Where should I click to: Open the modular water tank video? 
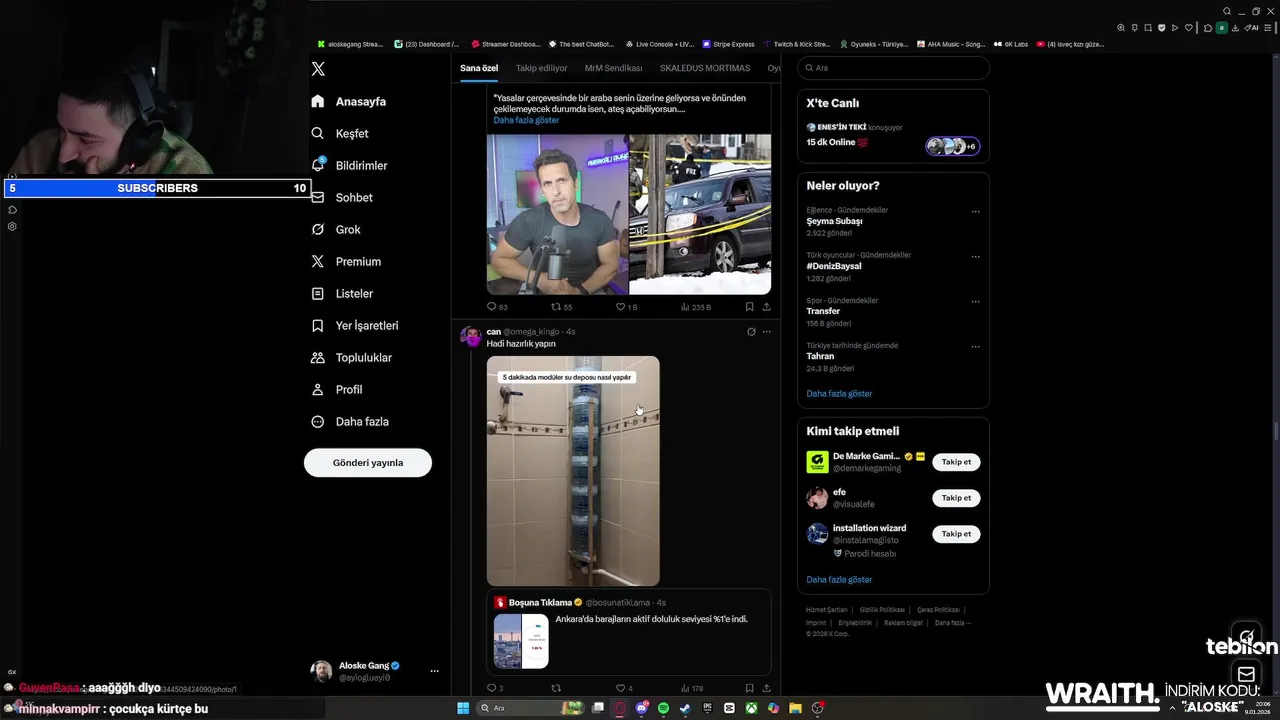(x=573, y=471)
